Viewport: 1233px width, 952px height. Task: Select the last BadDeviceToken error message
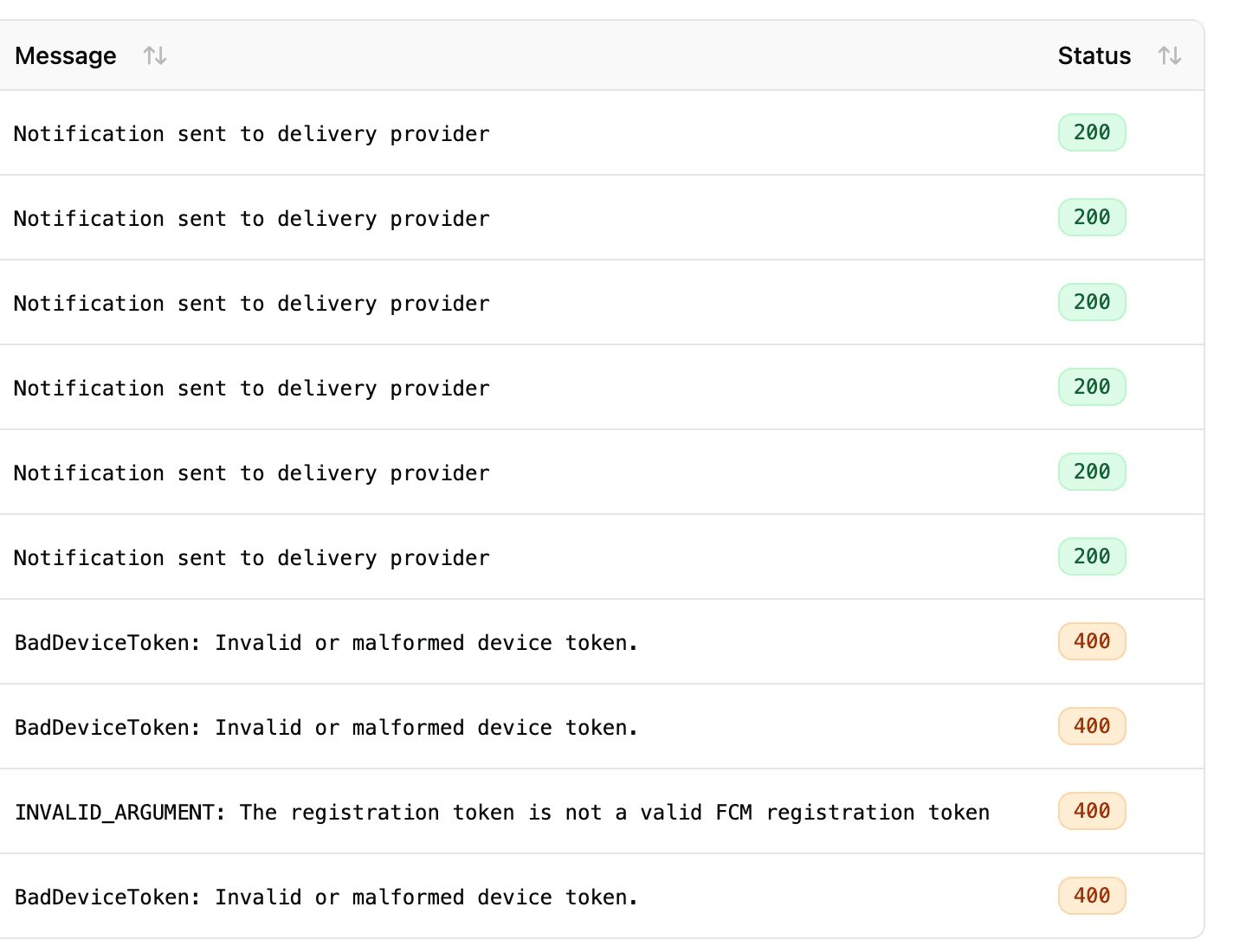click(x=326, y=897)
